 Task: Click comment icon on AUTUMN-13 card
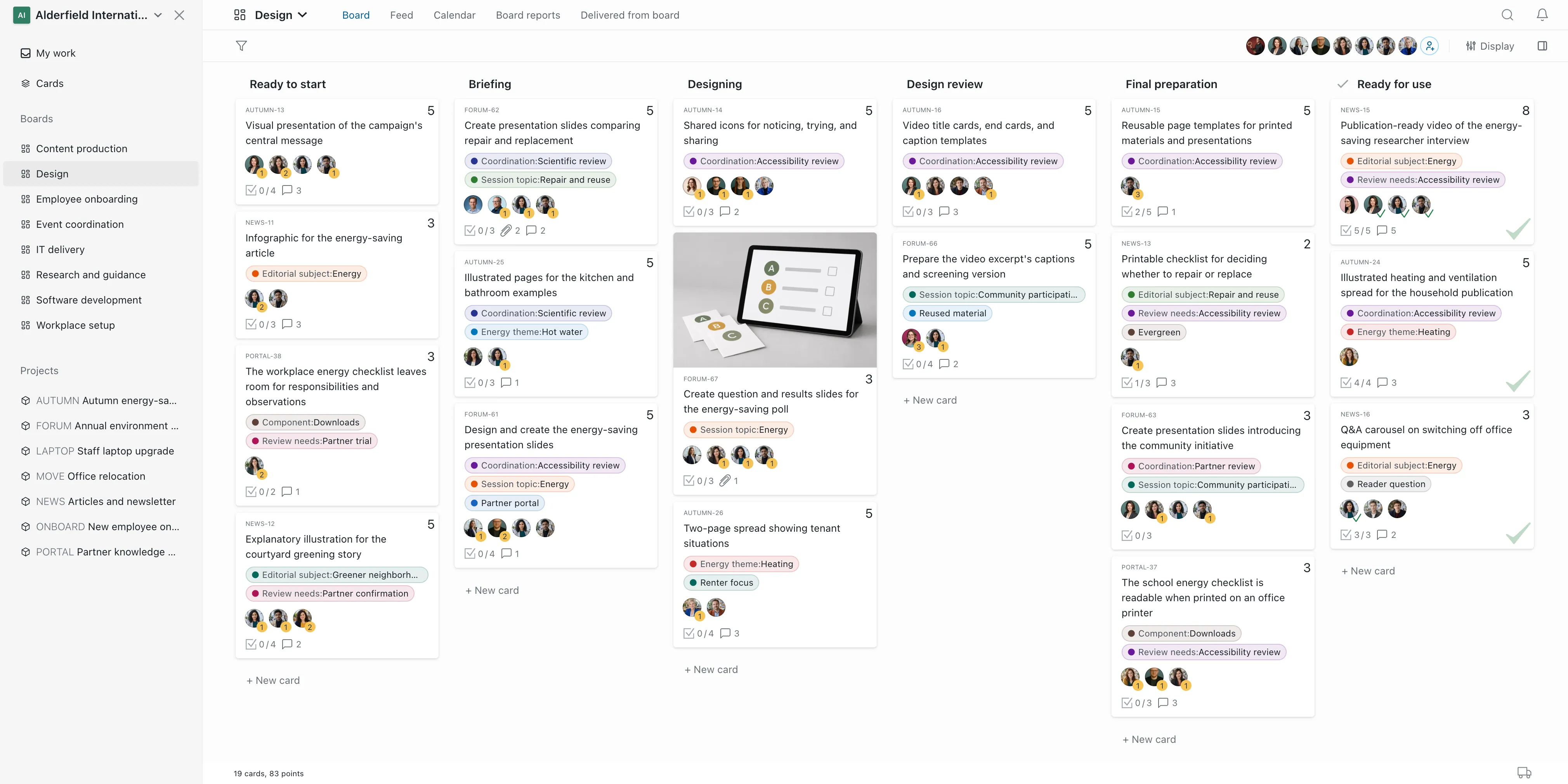[287, 190]
